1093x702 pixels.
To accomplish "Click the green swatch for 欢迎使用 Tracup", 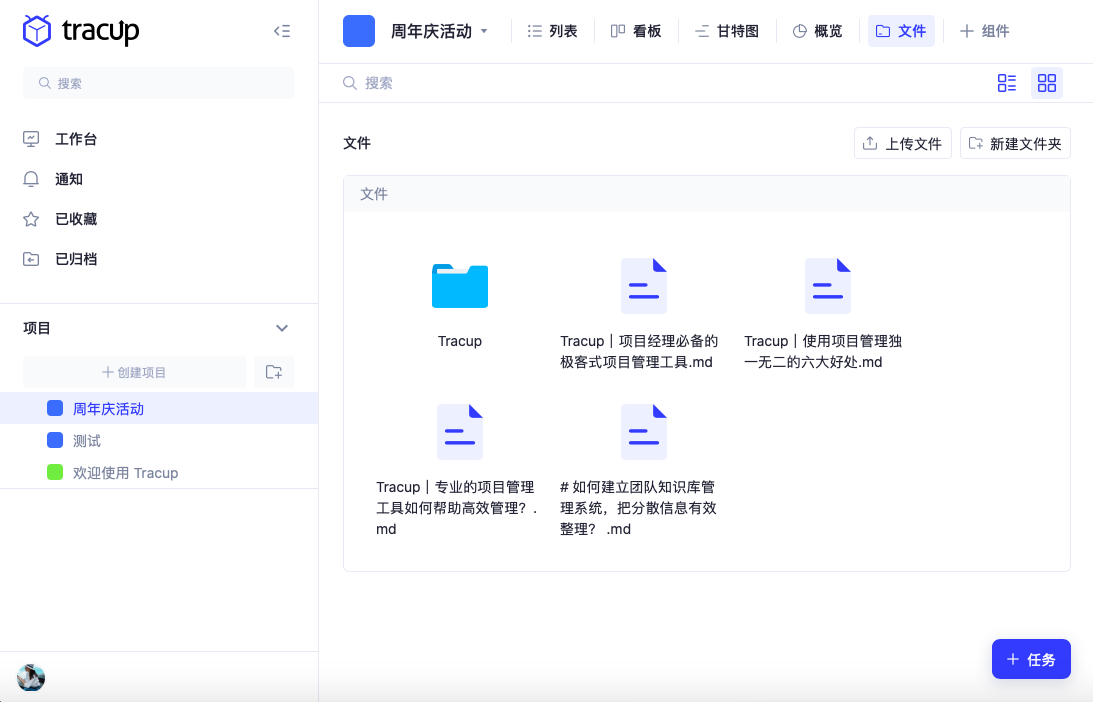I will (55, 472).
